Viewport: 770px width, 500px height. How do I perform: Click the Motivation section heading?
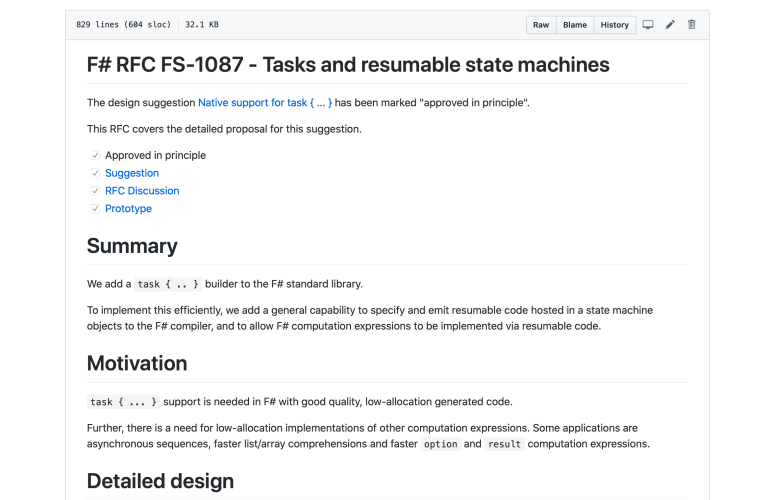tap(137, 363)
